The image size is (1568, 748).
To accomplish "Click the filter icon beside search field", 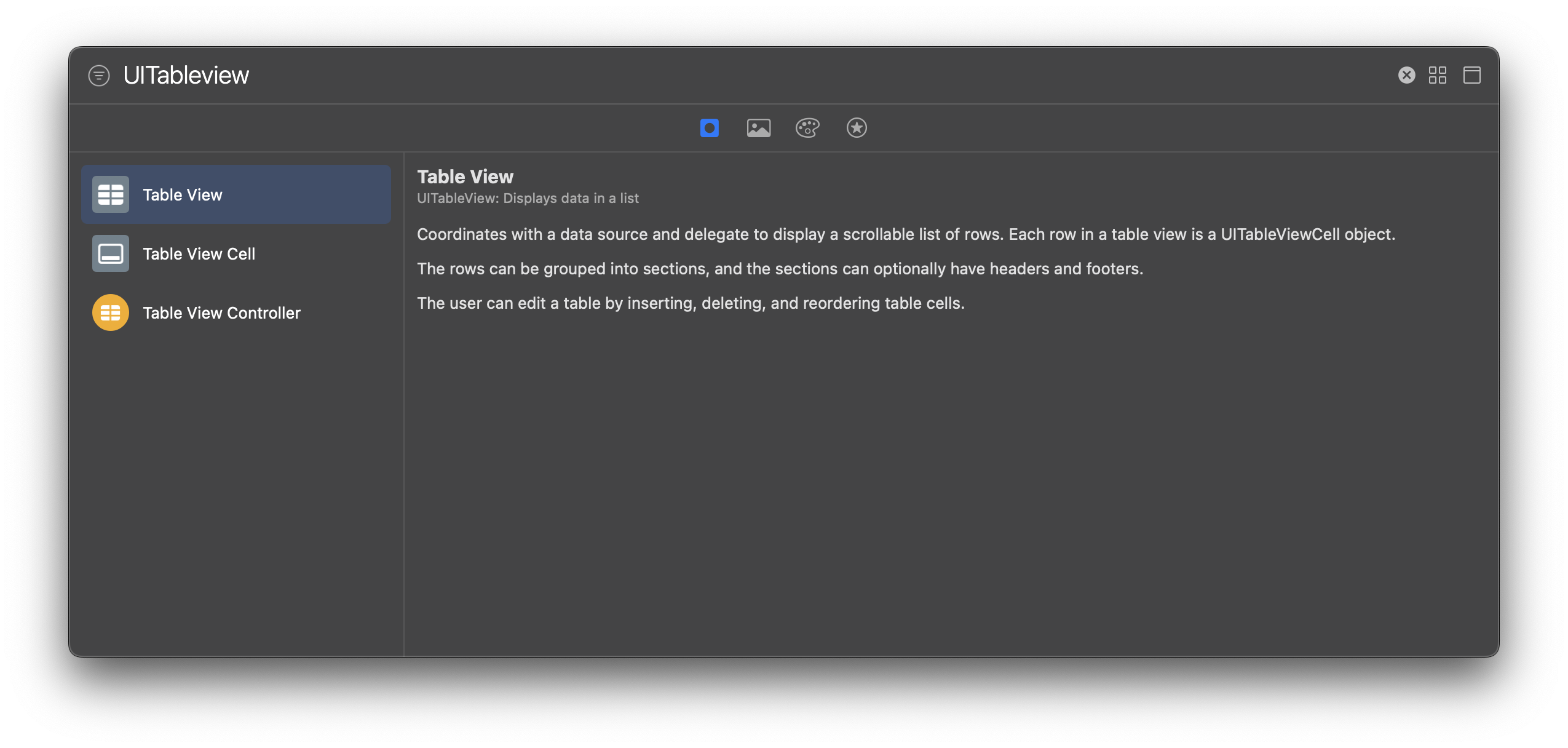I will (99, 76).
